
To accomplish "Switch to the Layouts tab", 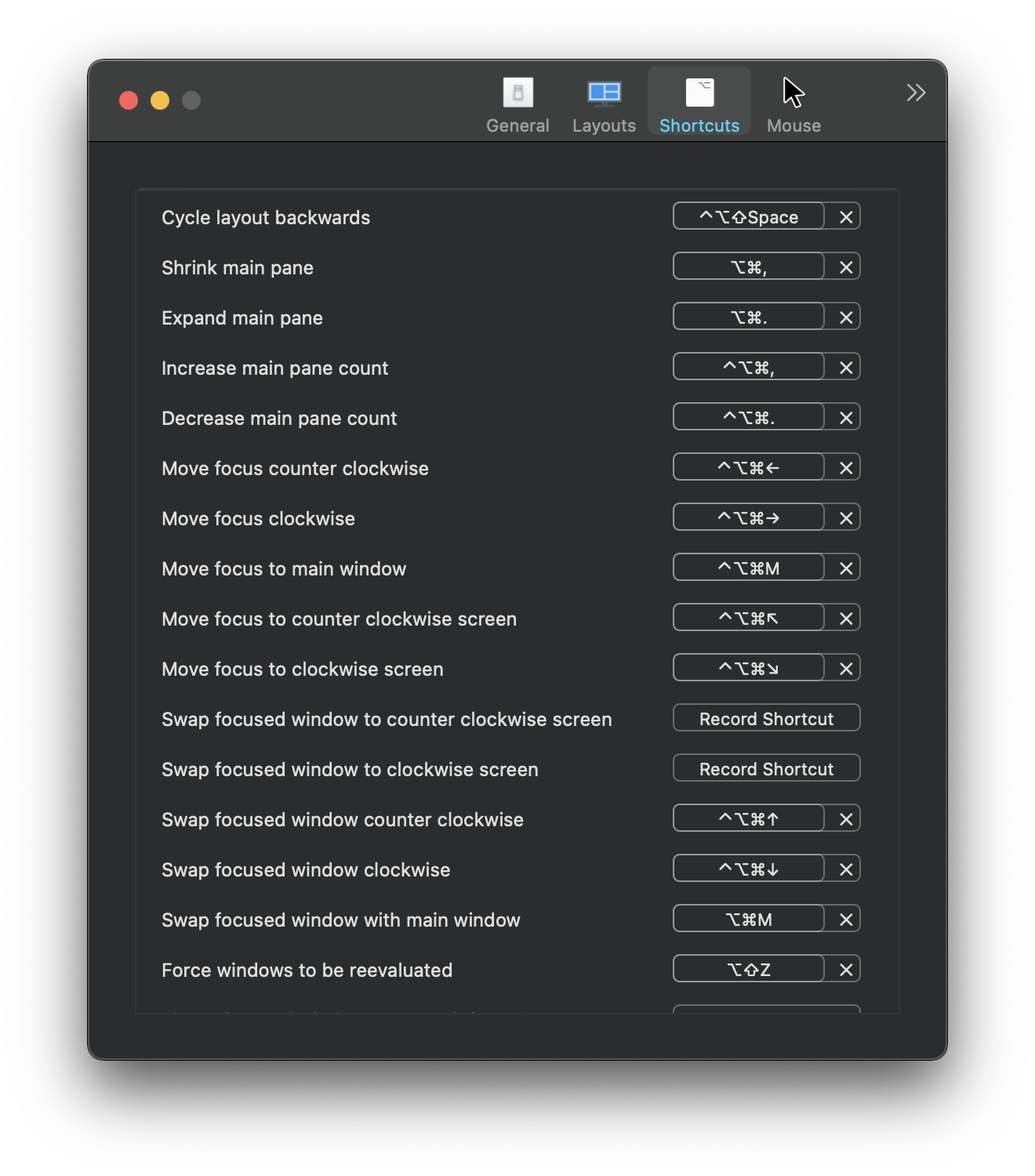I will pyautogui.click(x=604, y=105).
